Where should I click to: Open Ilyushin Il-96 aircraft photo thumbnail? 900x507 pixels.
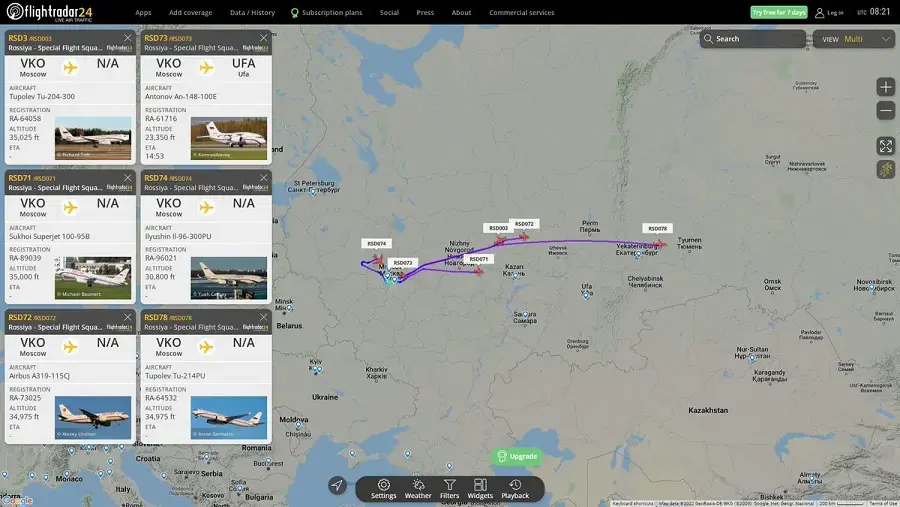pos(228,278)
